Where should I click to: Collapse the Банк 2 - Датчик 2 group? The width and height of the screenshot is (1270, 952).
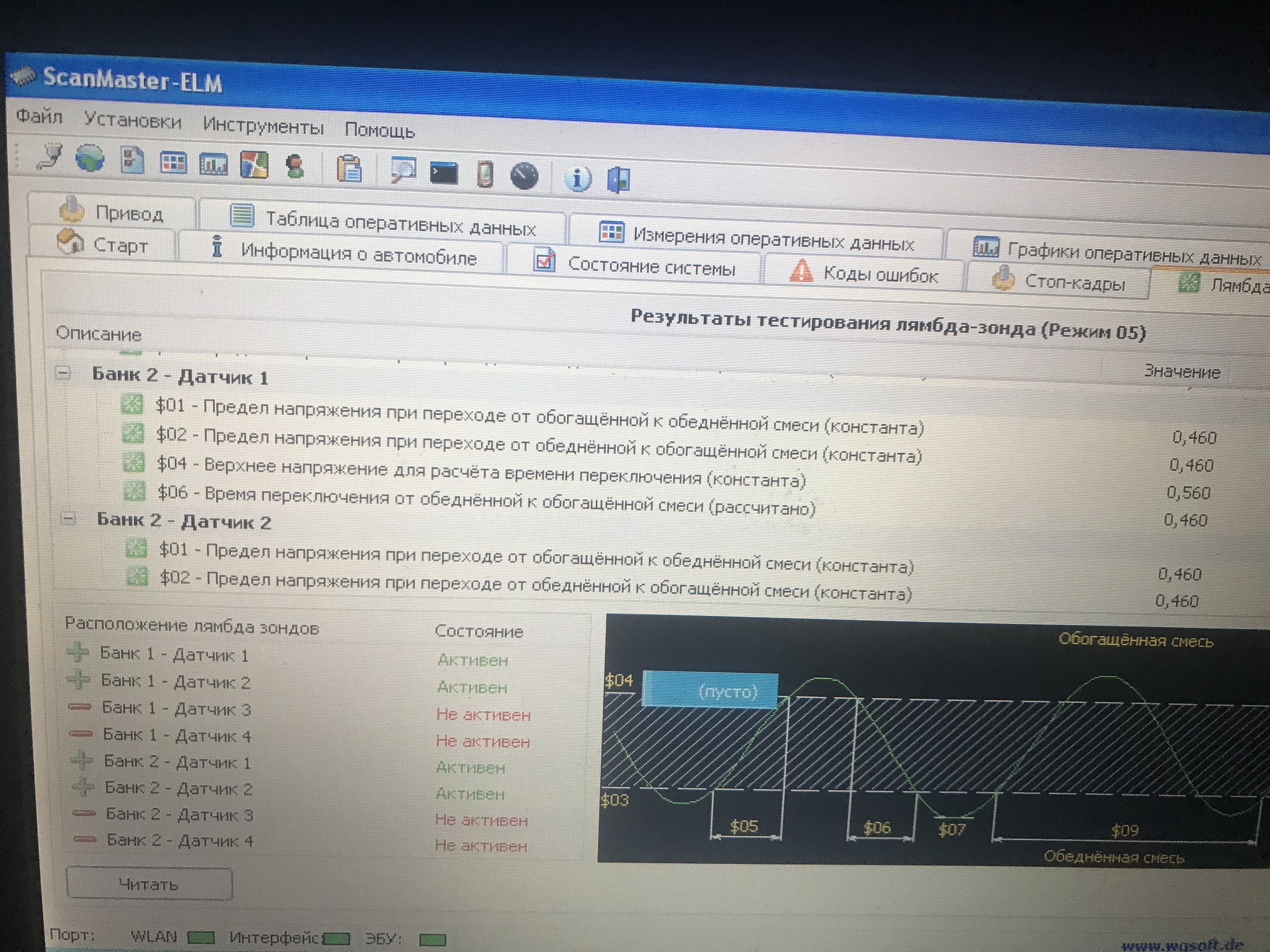click(x=68, y=519)
